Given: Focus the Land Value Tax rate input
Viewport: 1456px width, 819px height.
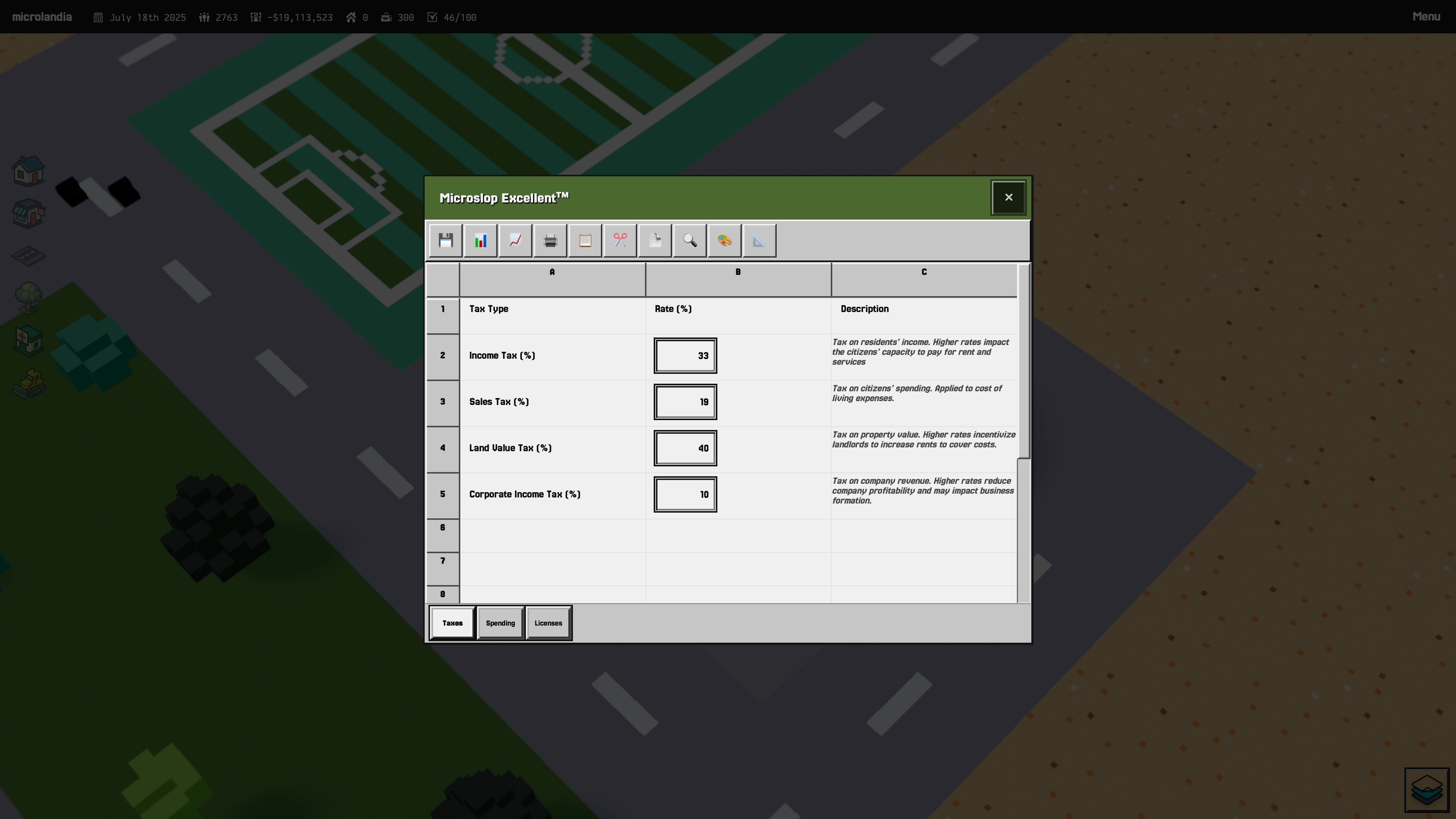Looking at the screenshot, I should pos(685,448).
